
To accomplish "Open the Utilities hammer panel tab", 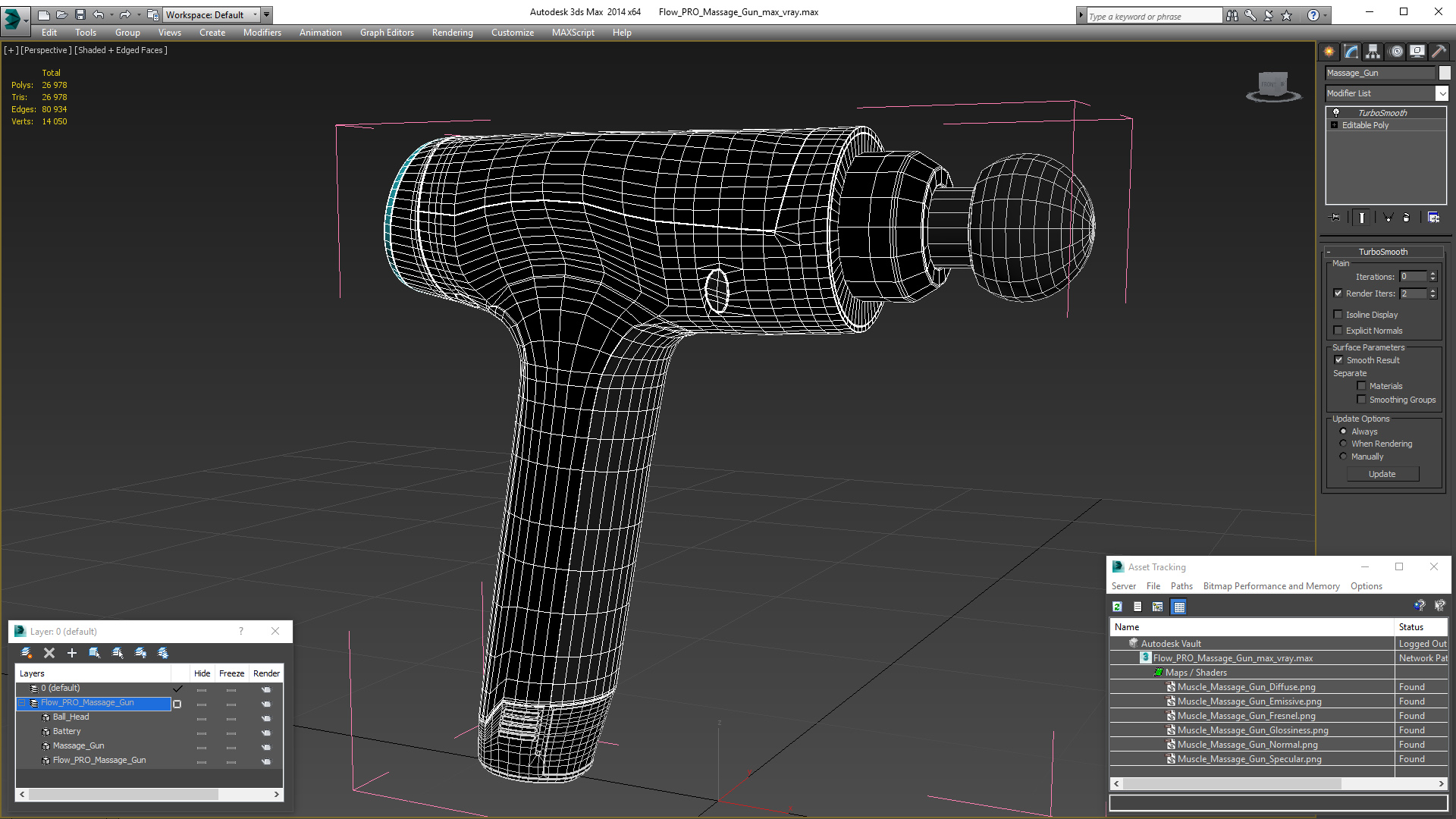I will [1439, 52].
